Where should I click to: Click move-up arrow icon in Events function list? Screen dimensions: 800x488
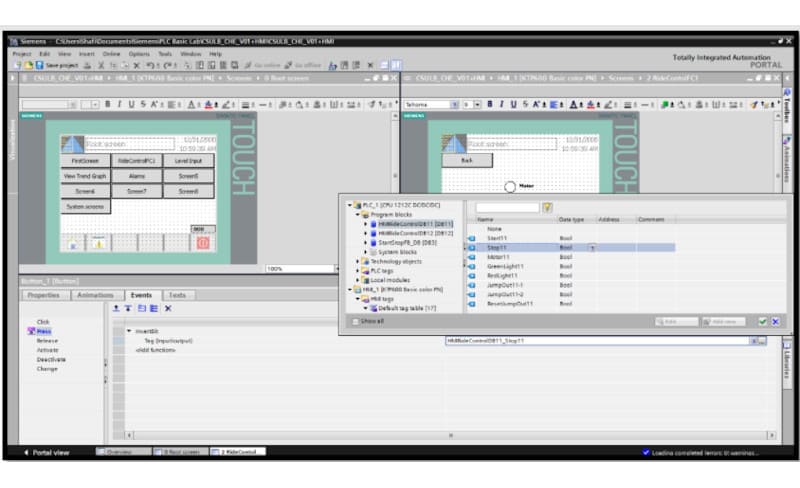tap(116, 308)
